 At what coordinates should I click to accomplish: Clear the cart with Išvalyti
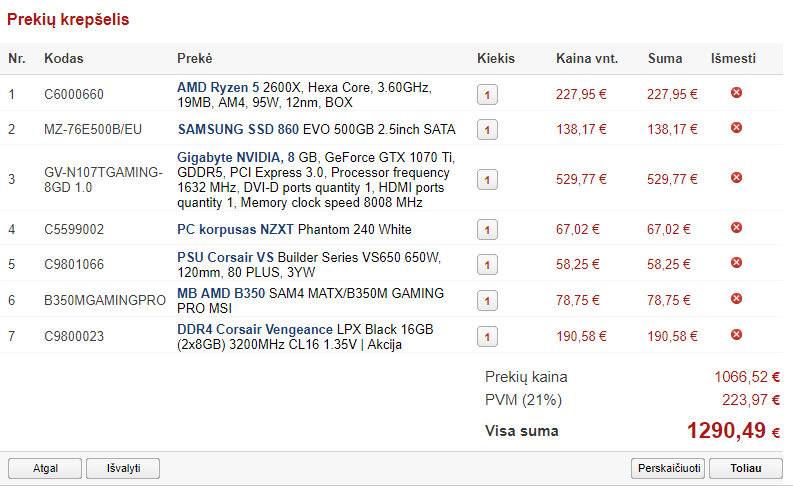(123, 468)
